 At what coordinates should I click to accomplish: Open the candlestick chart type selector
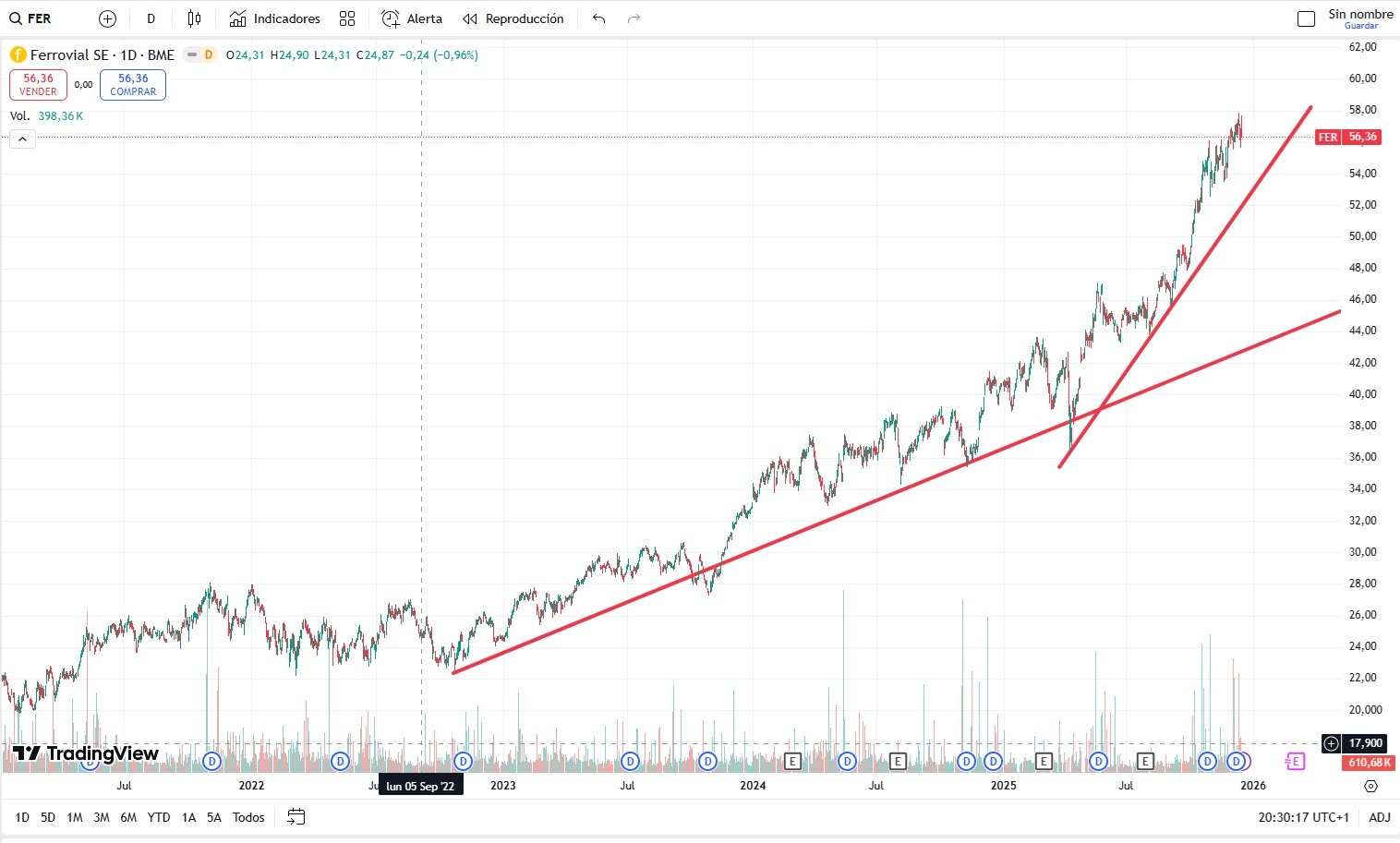click(x=194, y=18)
